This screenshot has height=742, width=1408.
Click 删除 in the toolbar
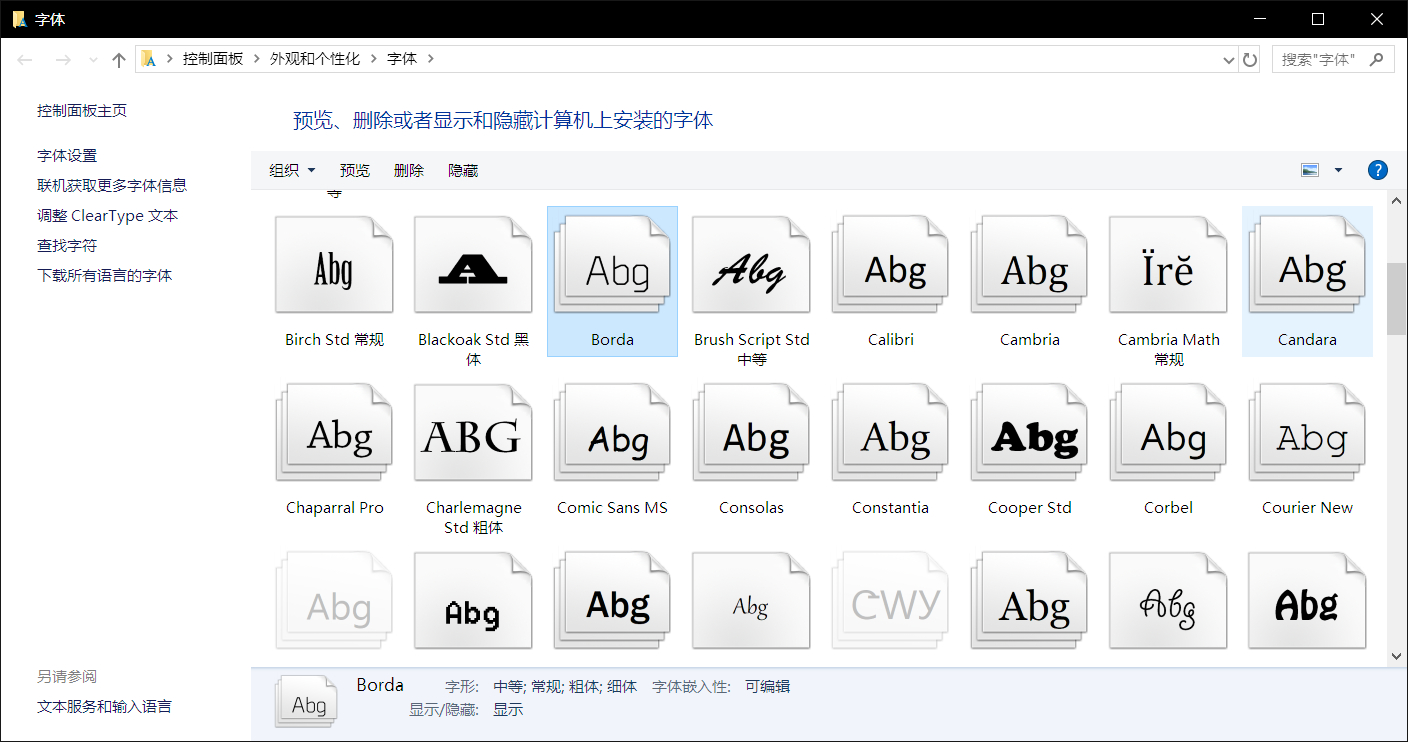(x=409, y=171)
